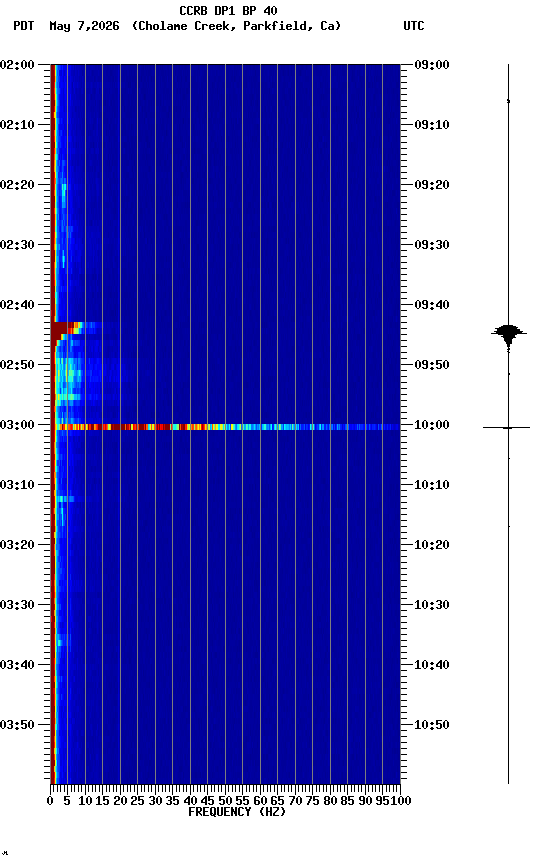Click the '09:30' UTC time label
This screenshot has width=552, height=864.
[x=432, y=245]
